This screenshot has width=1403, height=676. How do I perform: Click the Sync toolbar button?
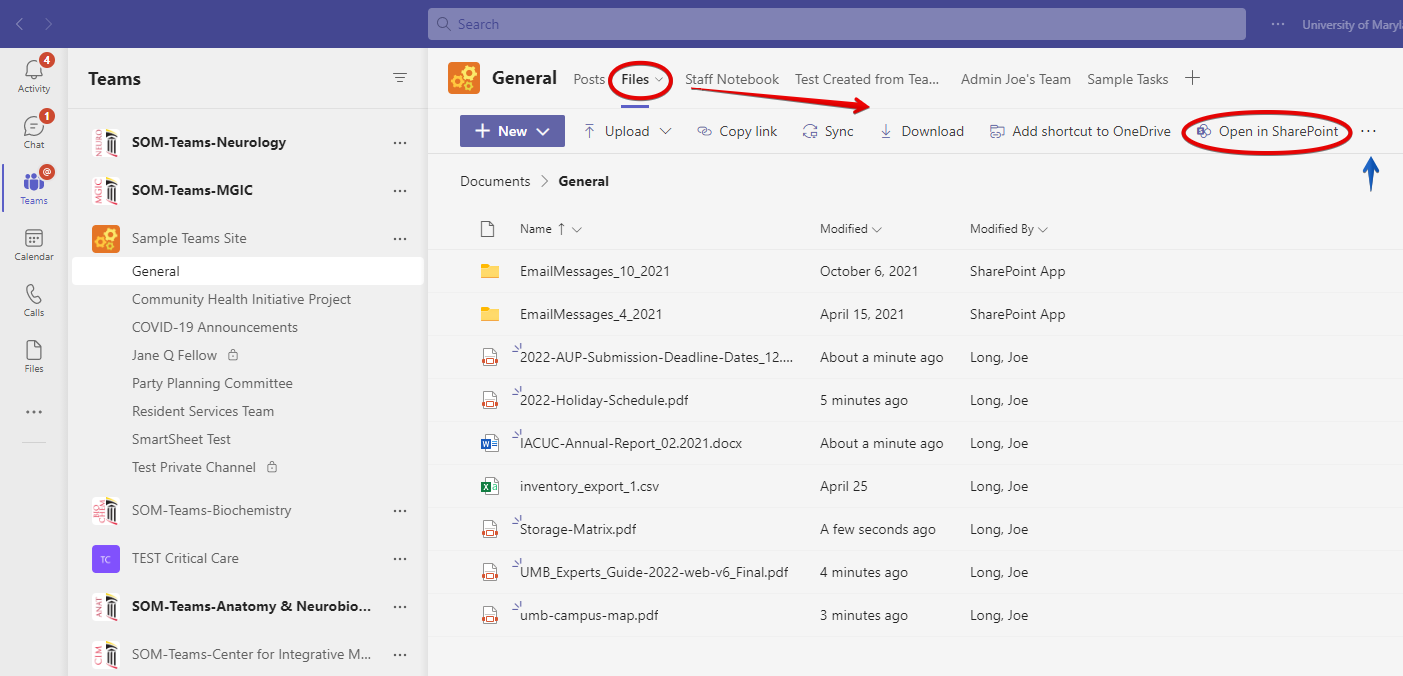point(828,131)
